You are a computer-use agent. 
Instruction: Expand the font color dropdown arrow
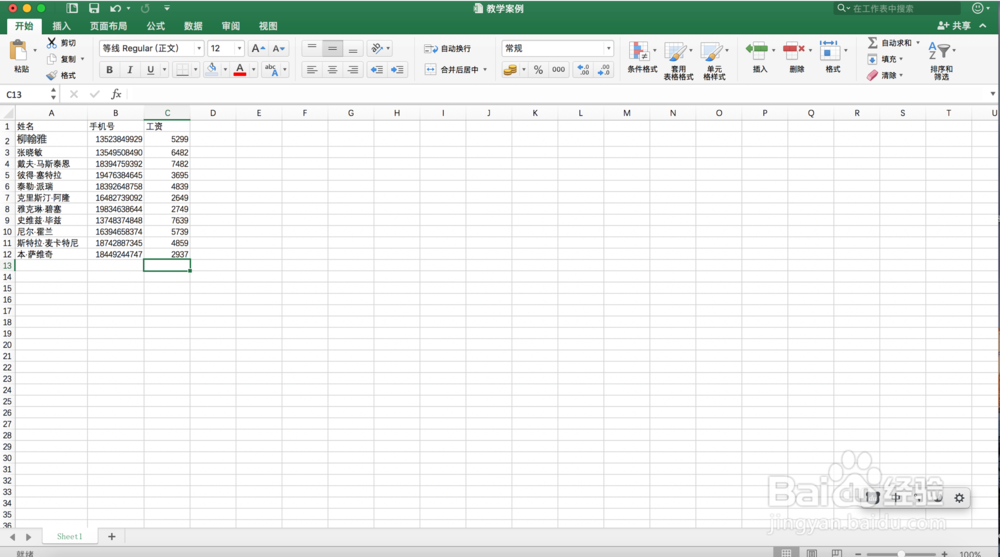253,70
